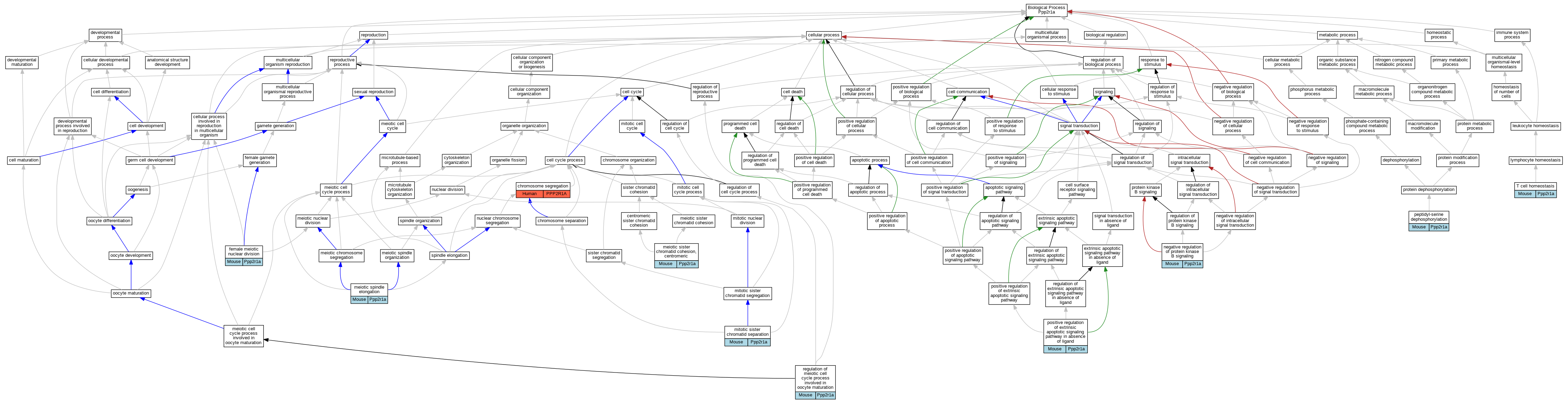The image size is (1568, 403).
Task: Click the 'homeostasis of number of cells' node
Action: [x=1506, y=92]
